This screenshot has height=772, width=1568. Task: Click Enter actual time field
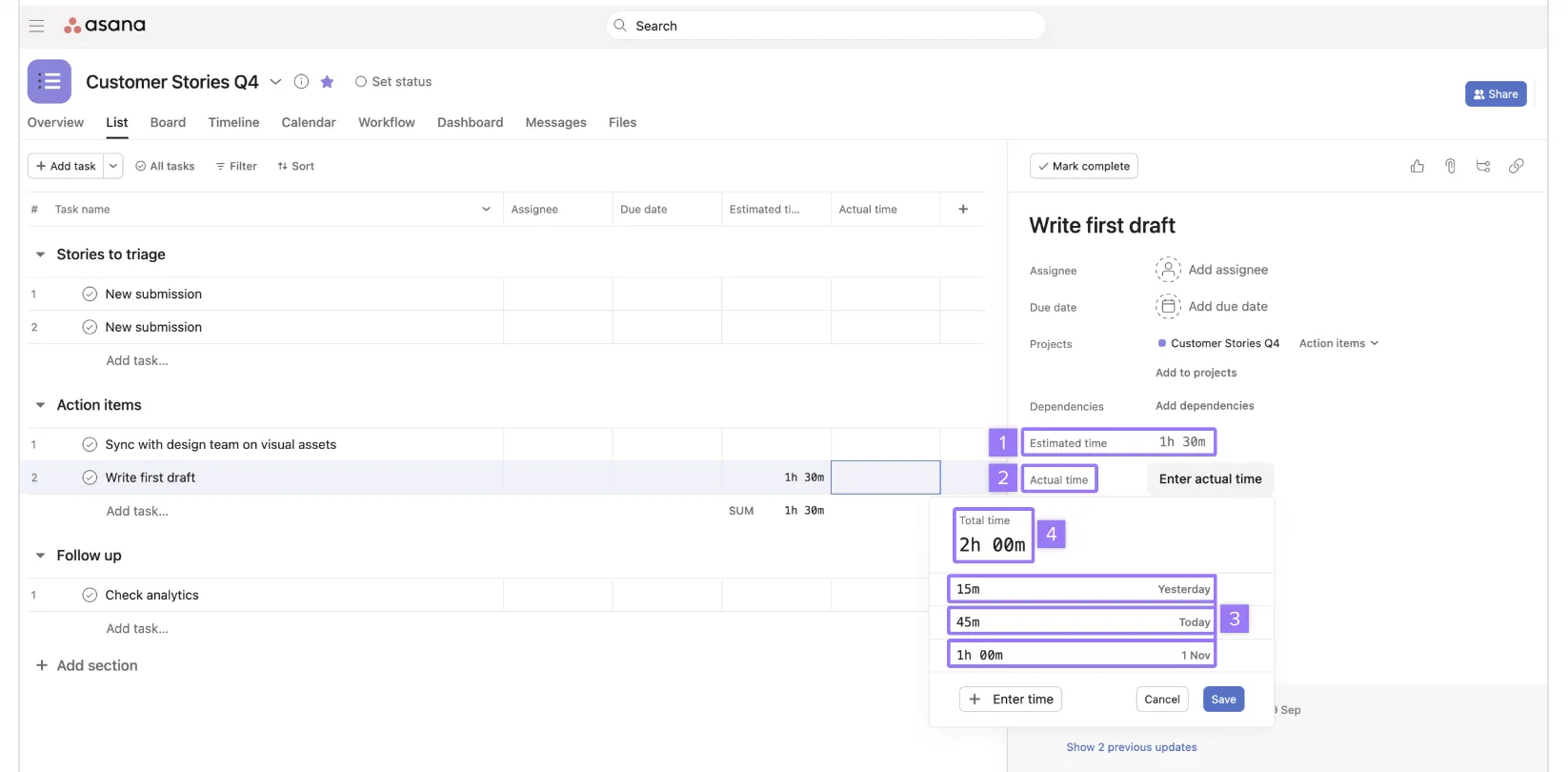(x=1210, y=479)
